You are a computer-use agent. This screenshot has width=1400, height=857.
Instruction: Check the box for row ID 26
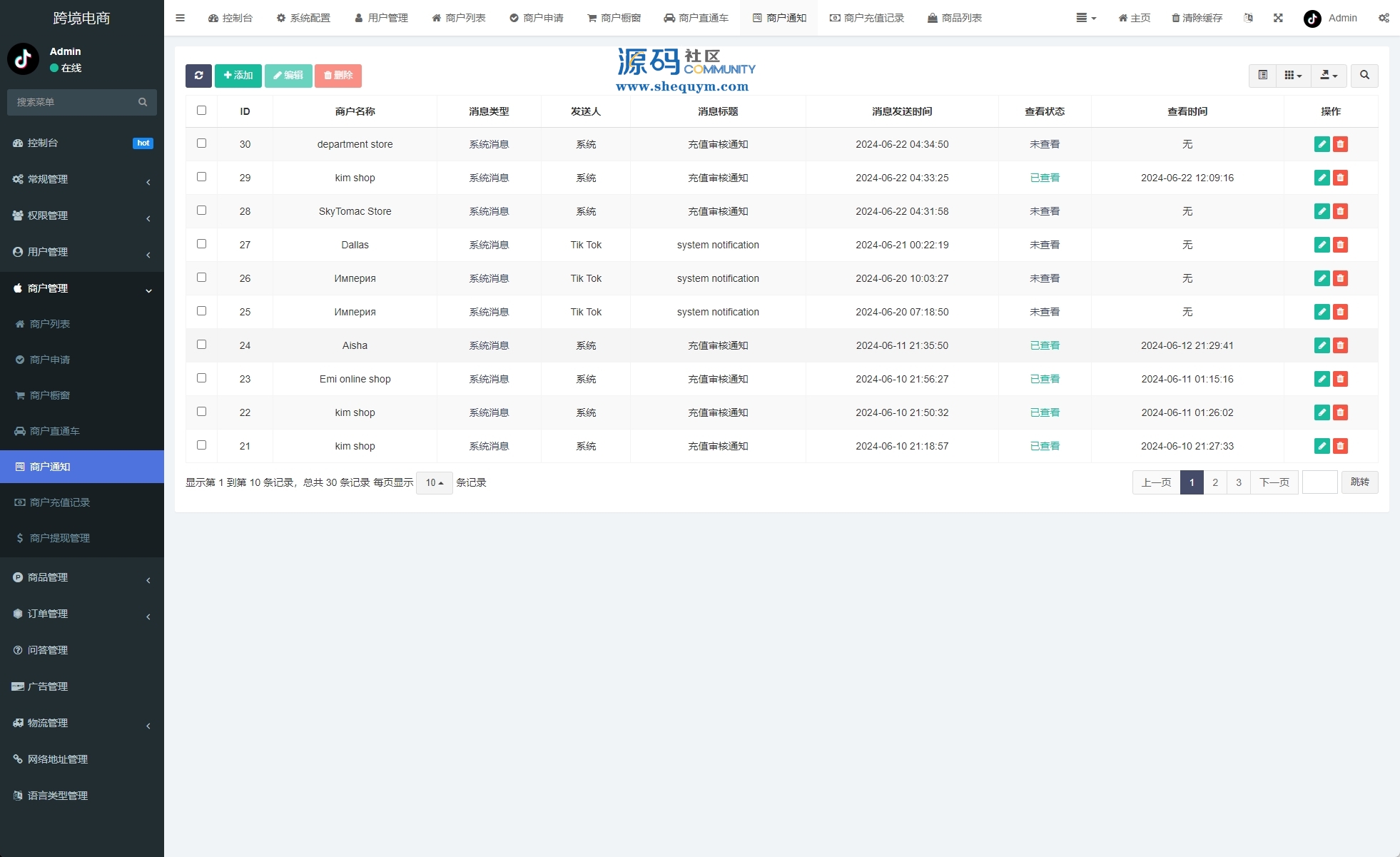coord(201,278)
